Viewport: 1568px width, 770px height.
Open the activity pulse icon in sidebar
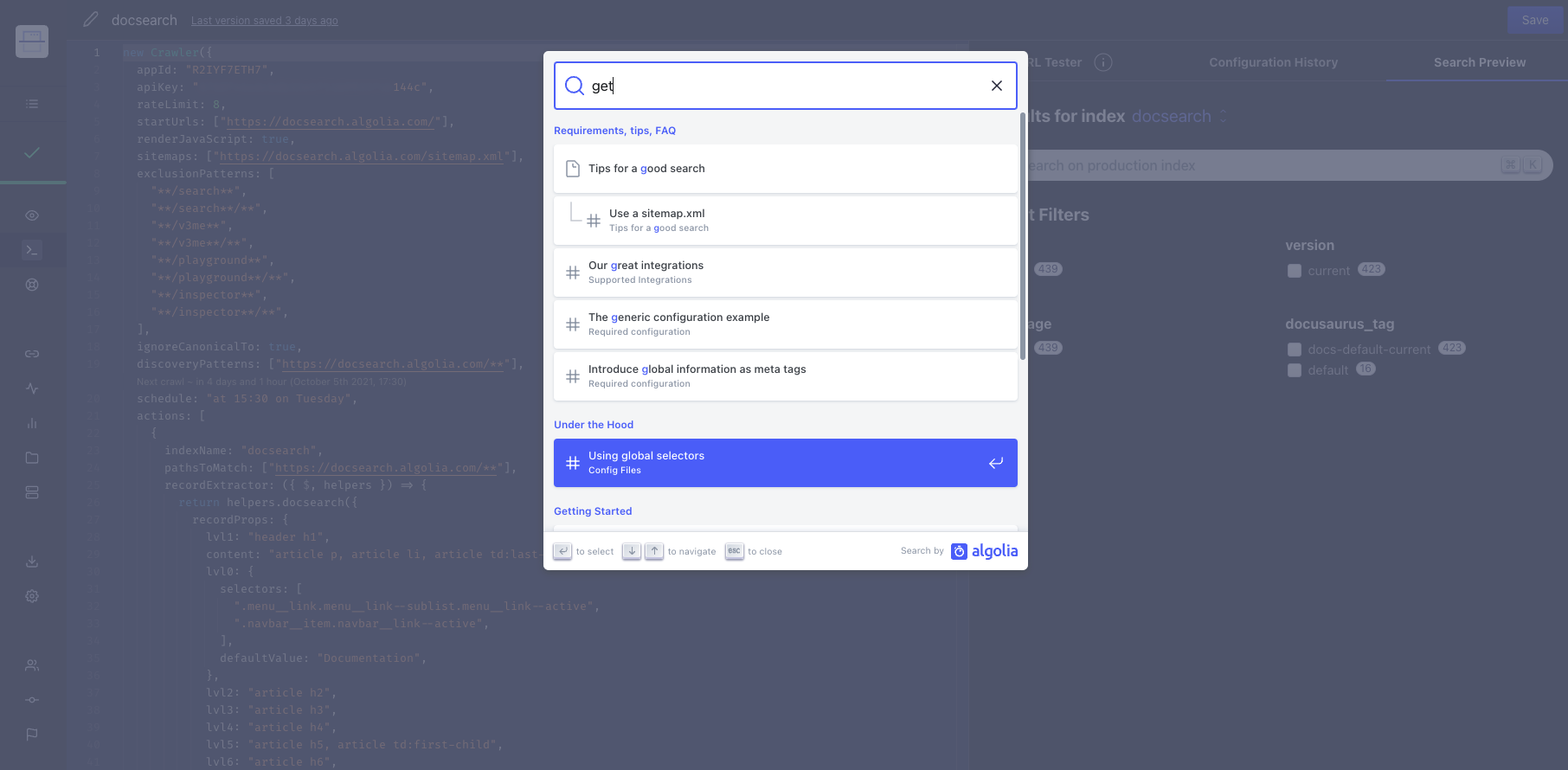pos(32,388)
